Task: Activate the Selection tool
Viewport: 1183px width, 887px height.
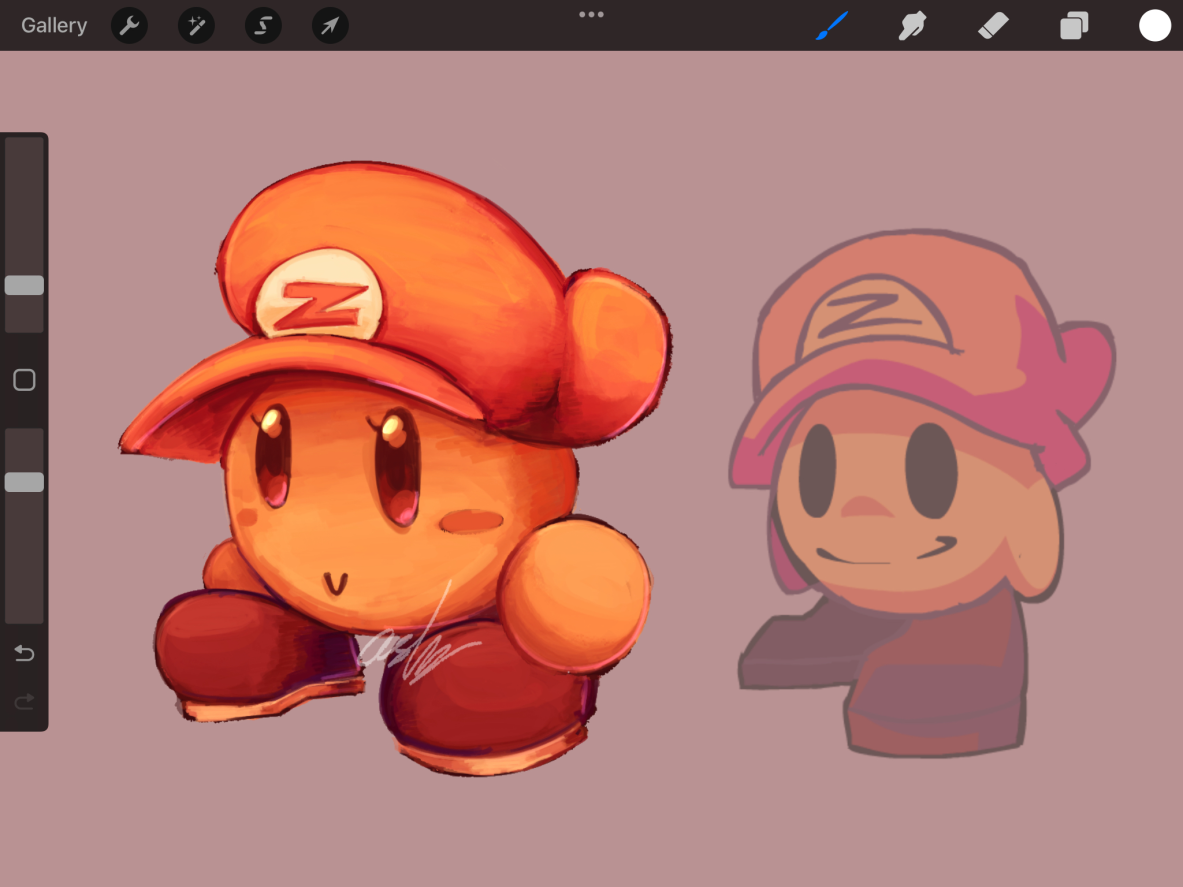Action: (263, 26)
